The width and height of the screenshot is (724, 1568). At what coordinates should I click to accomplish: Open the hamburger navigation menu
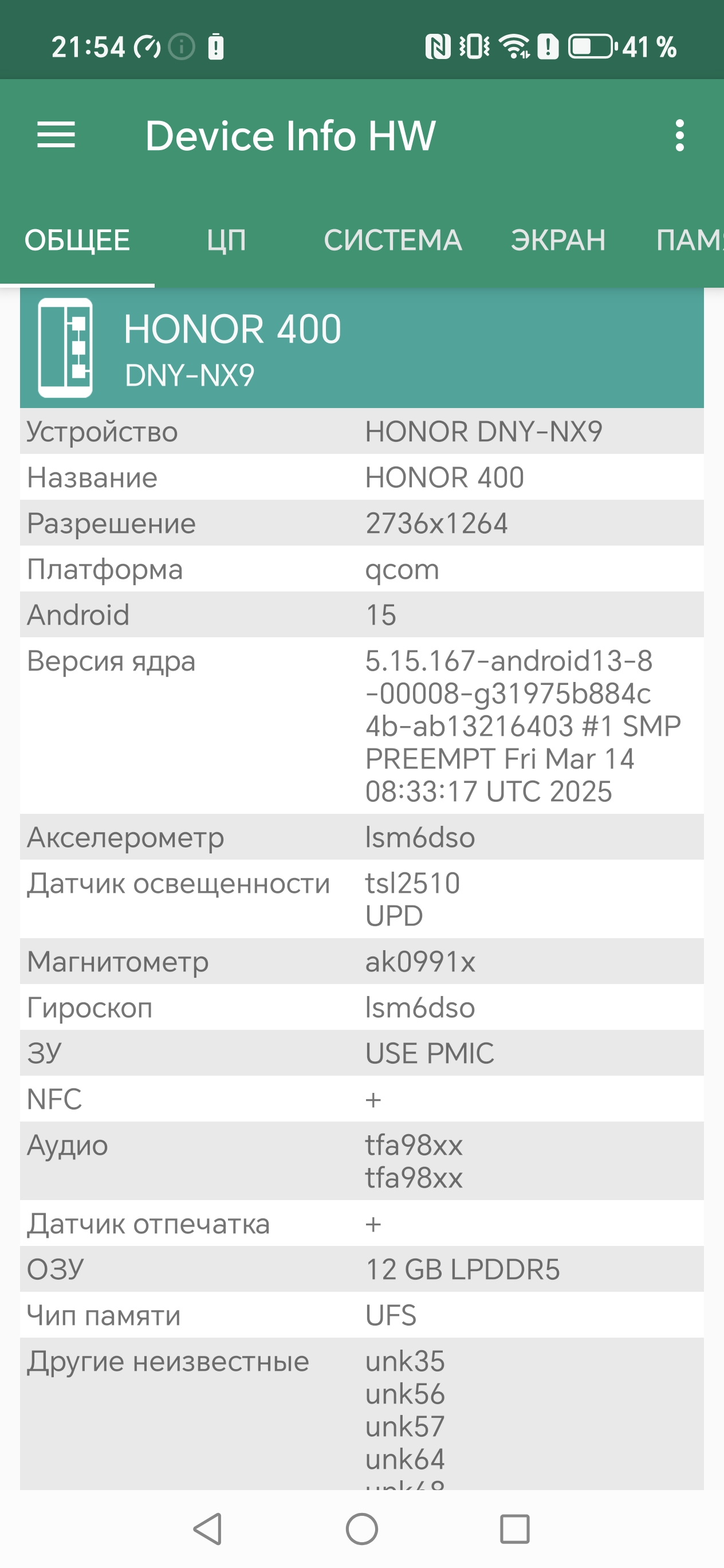pyautogui.click(x=56, y=135)
